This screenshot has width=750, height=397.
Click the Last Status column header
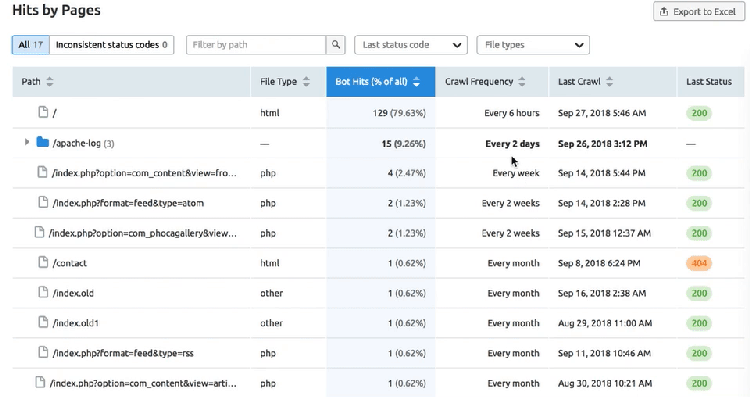point(711,82)
